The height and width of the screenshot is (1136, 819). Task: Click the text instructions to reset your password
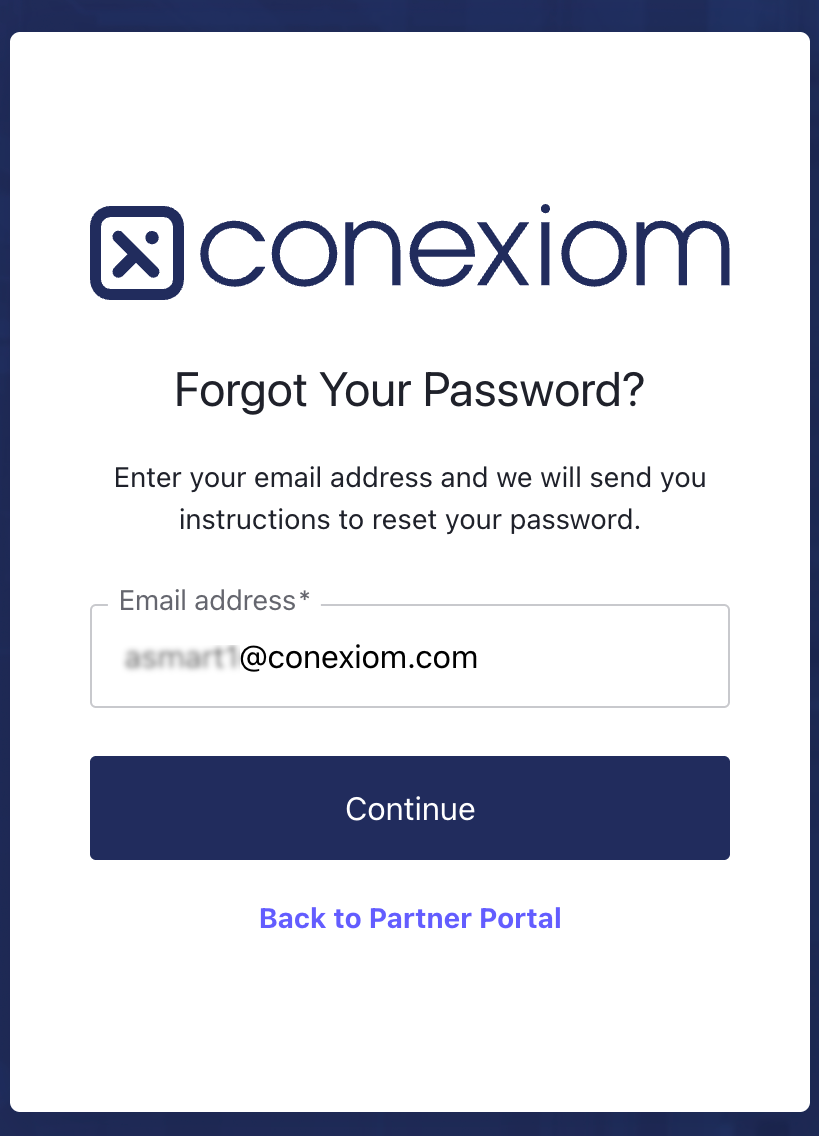(410, 520)
